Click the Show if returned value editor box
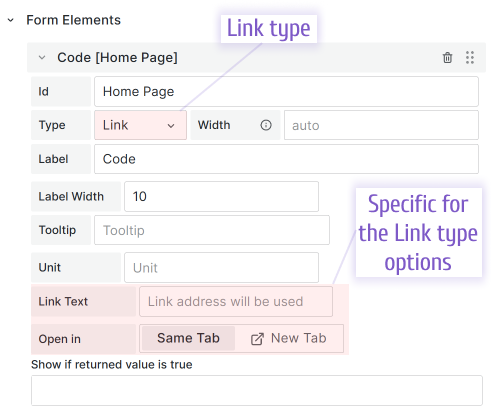Viewport: 493px width, 409px height. click(257, 390)
